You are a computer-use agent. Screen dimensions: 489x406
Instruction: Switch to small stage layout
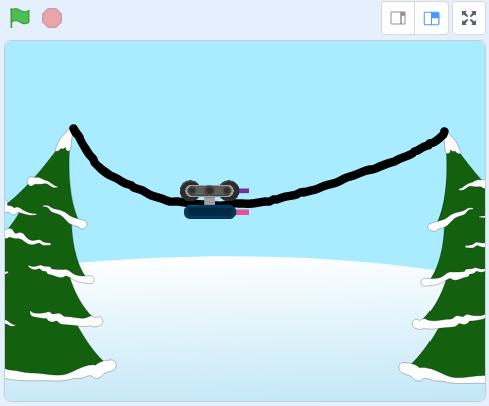click(x=398, y=18)
